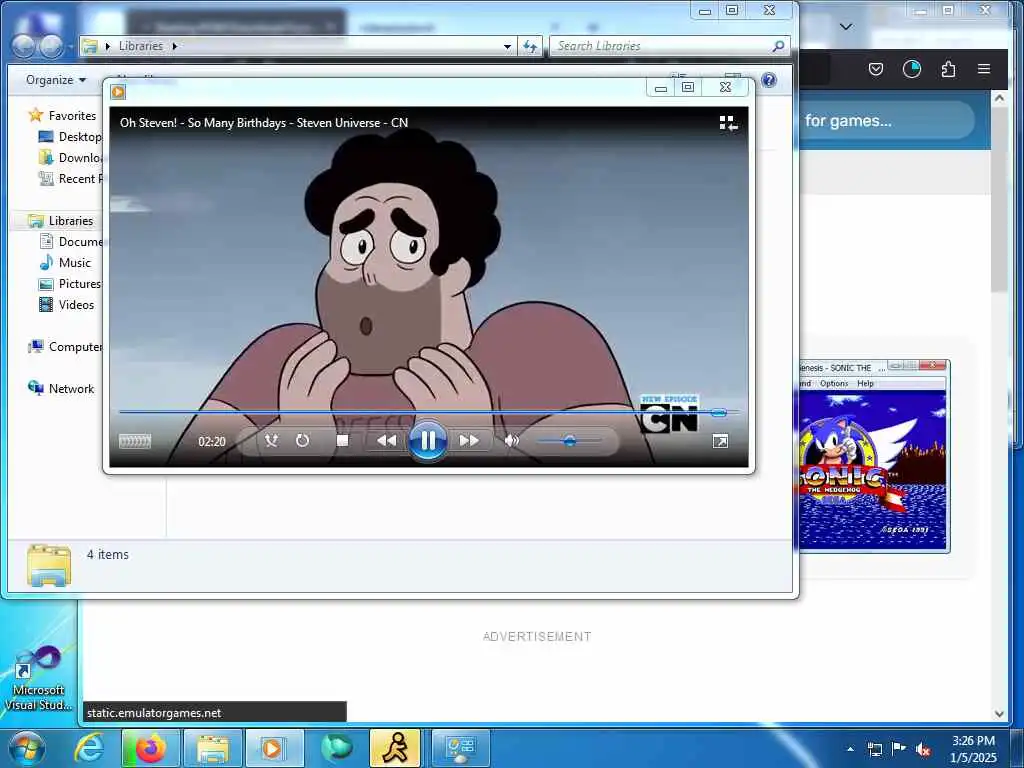This screenshot has width=1024, height=768.
Task: Pause the video in Windows Media Player
Action: 427,441
